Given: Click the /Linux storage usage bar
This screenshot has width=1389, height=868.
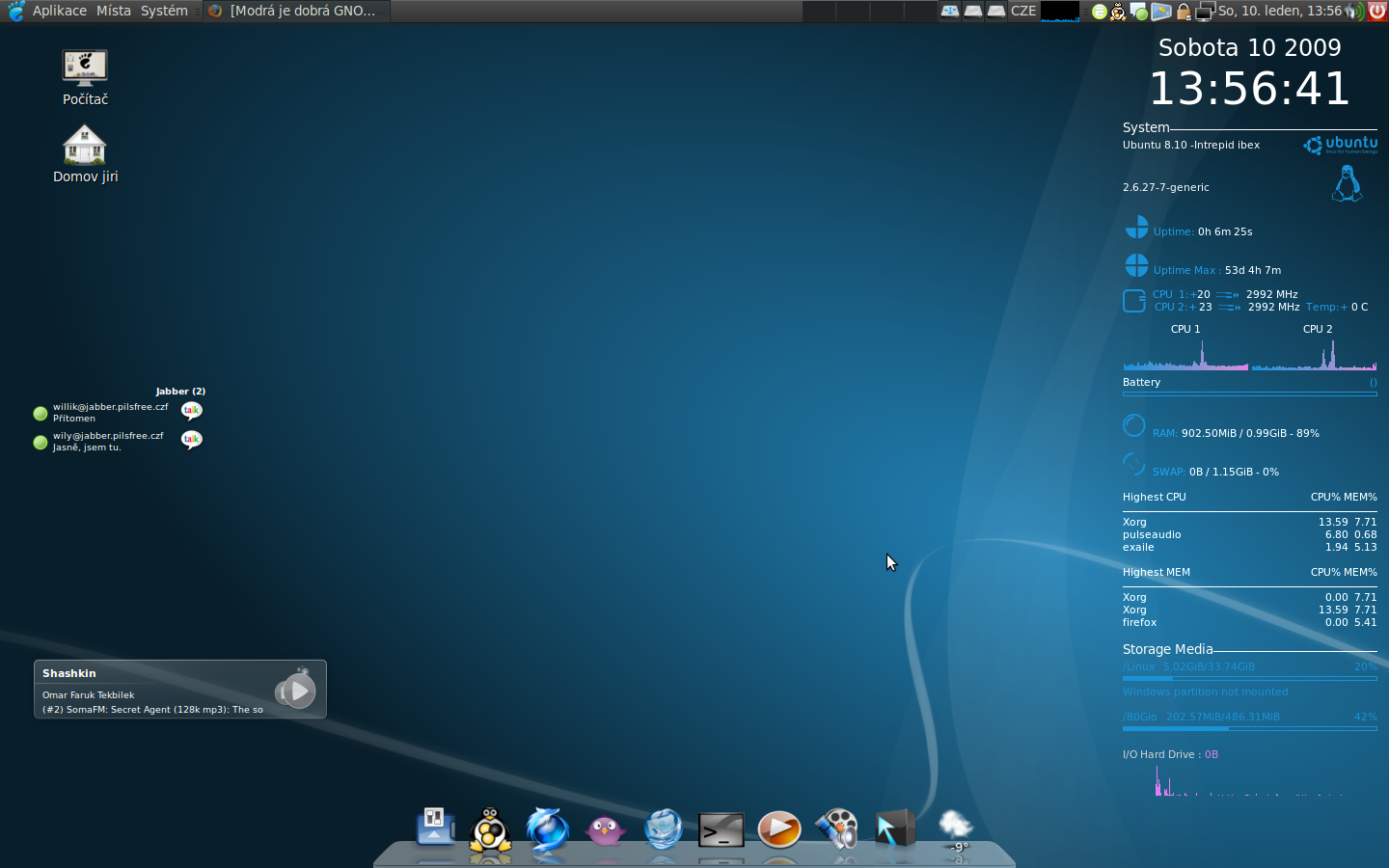Looking at the screenshot, I should [1250, 678].
